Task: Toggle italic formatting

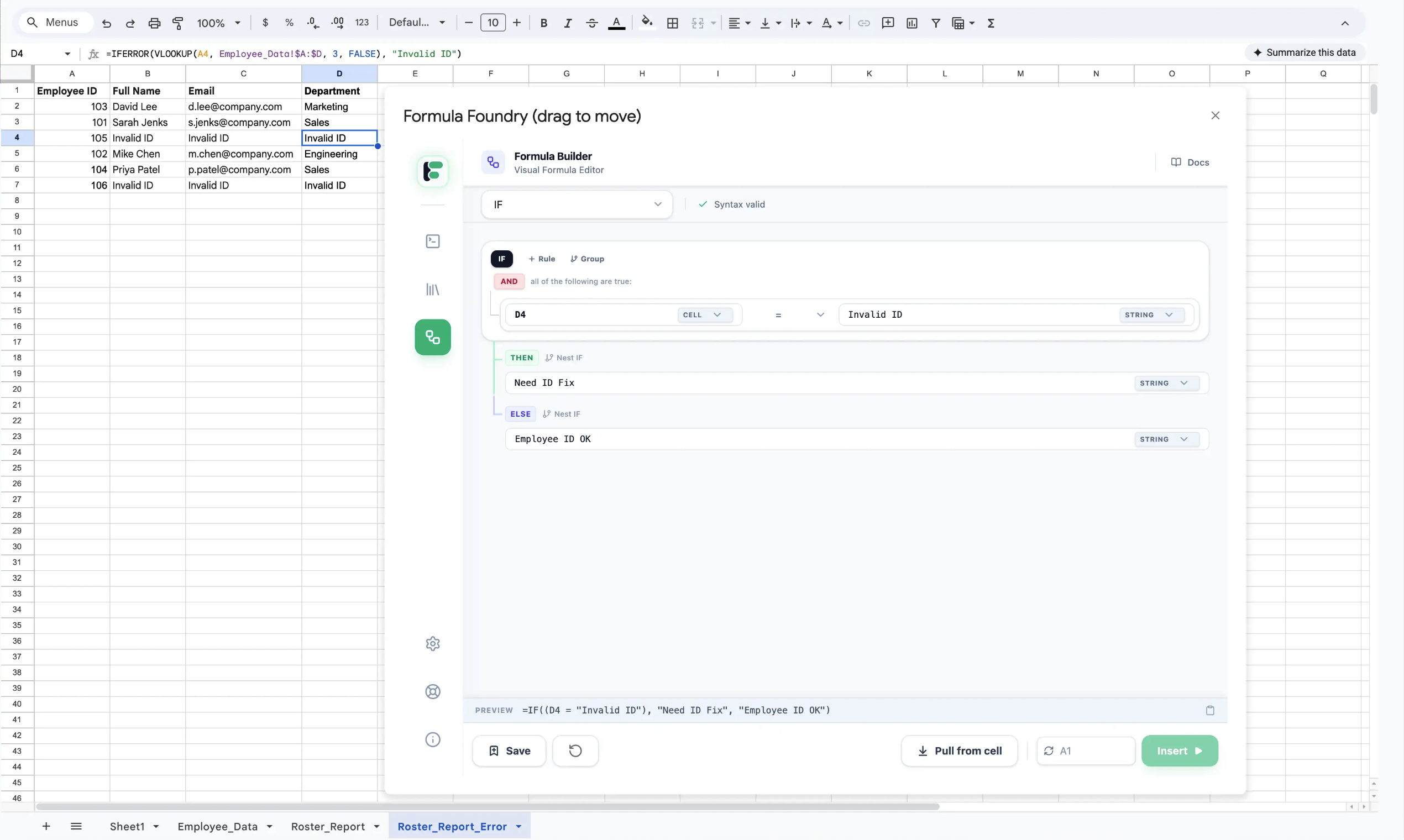Action: coord(568,23)
